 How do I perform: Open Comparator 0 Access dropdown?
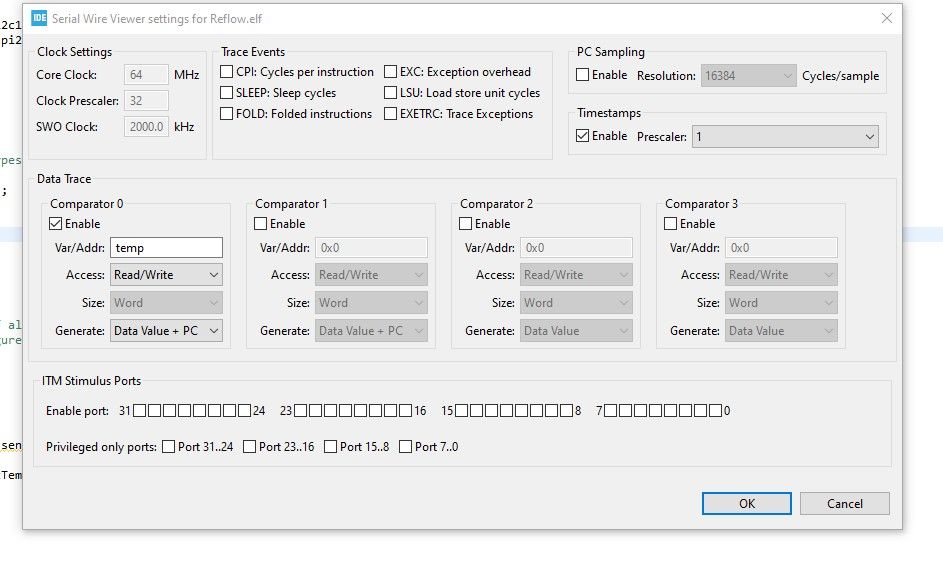pyautogui.click(x=167, y=275)
